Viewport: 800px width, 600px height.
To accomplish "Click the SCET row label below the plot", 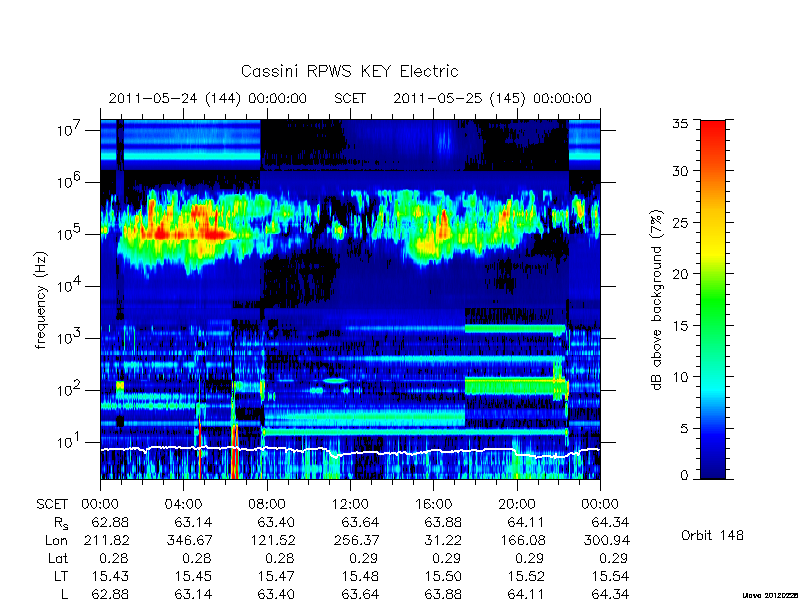I will coord(52,504).
